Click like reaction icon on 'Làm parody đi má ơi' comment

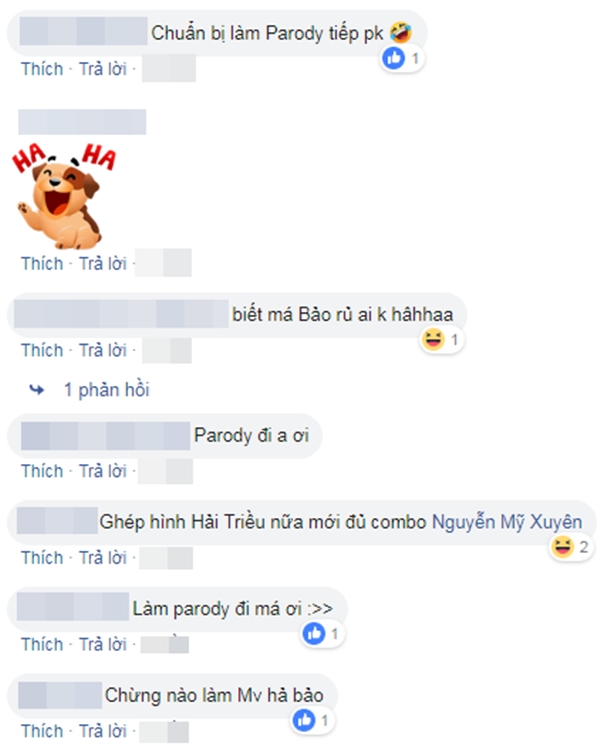[314, 634]
